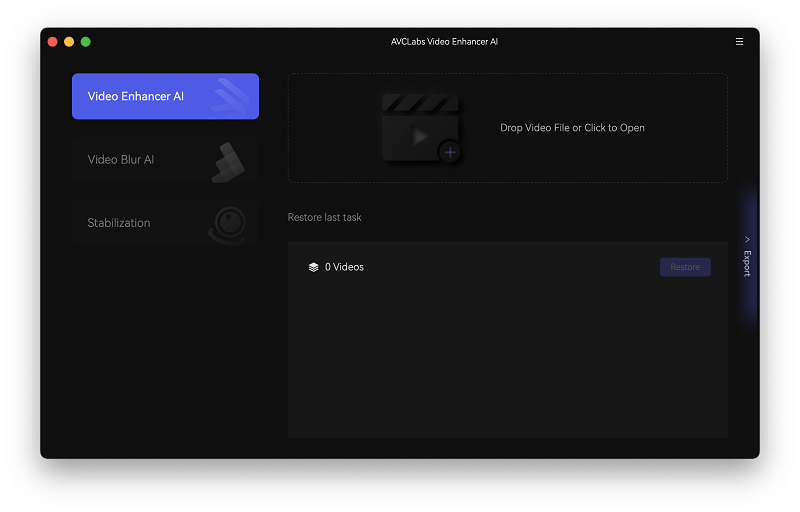Expand the Export side panel

[747, 258]
